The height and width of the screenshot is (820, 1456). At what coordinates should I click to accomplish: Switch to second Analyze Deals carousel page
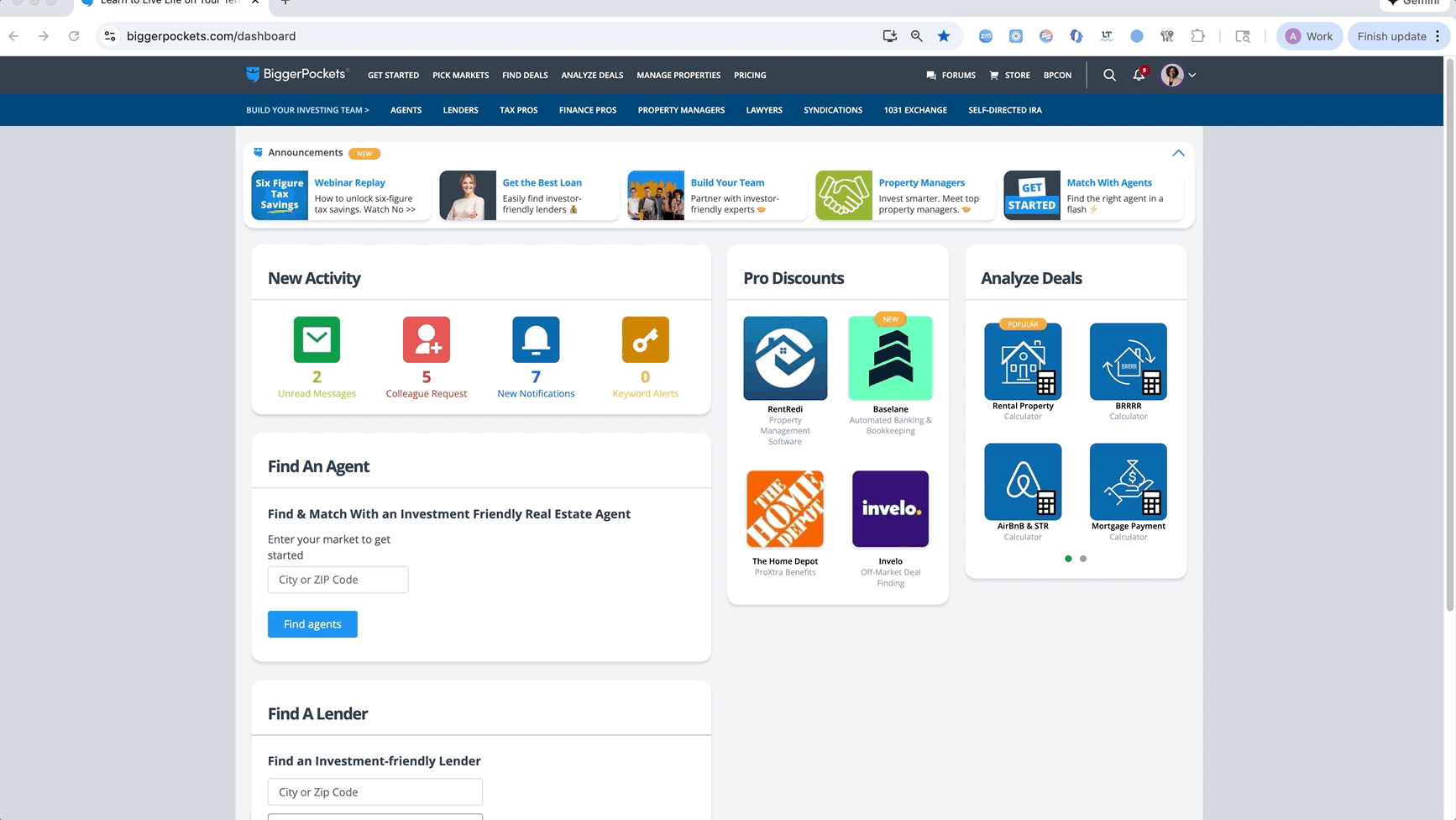1083,559
